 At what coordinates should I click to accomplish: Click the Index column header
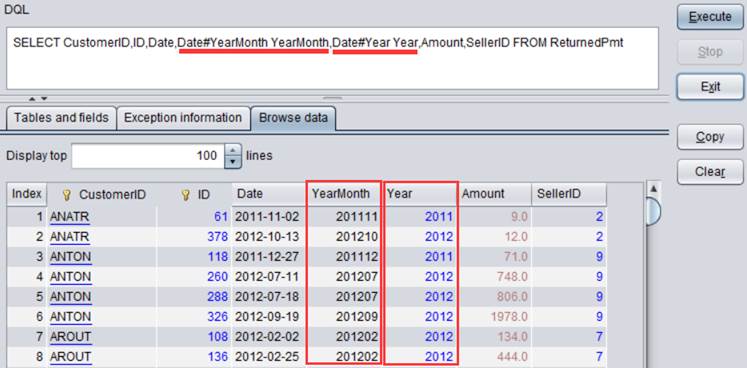pyautogui.click(x=27, y=194)
